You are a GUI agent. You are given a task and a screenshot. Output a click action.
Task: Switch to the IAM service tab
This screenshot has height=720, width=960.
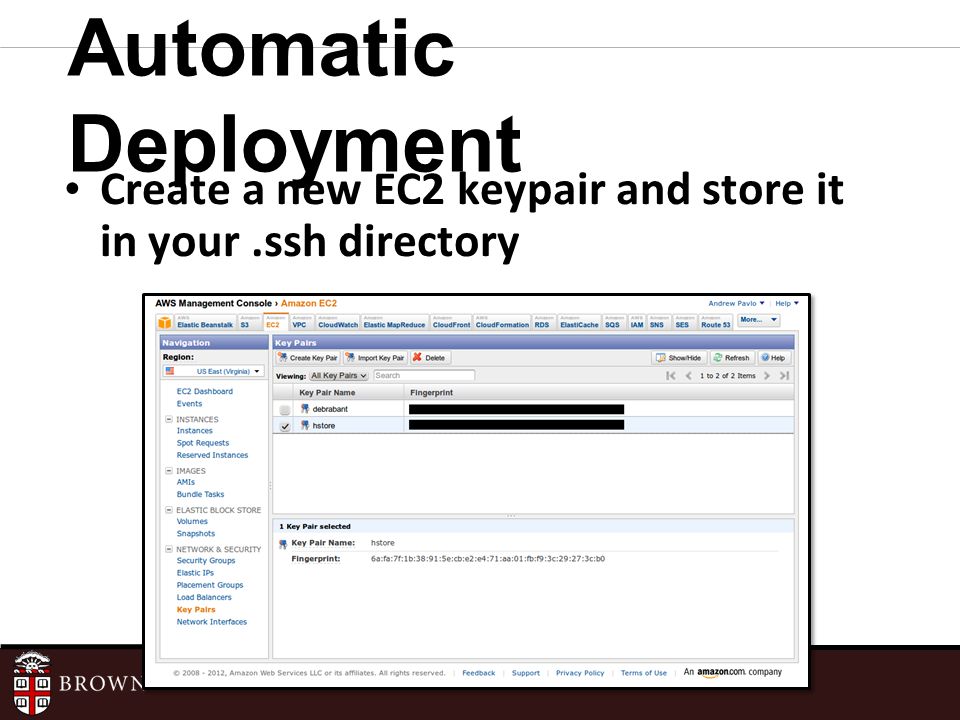coord(637,322)
